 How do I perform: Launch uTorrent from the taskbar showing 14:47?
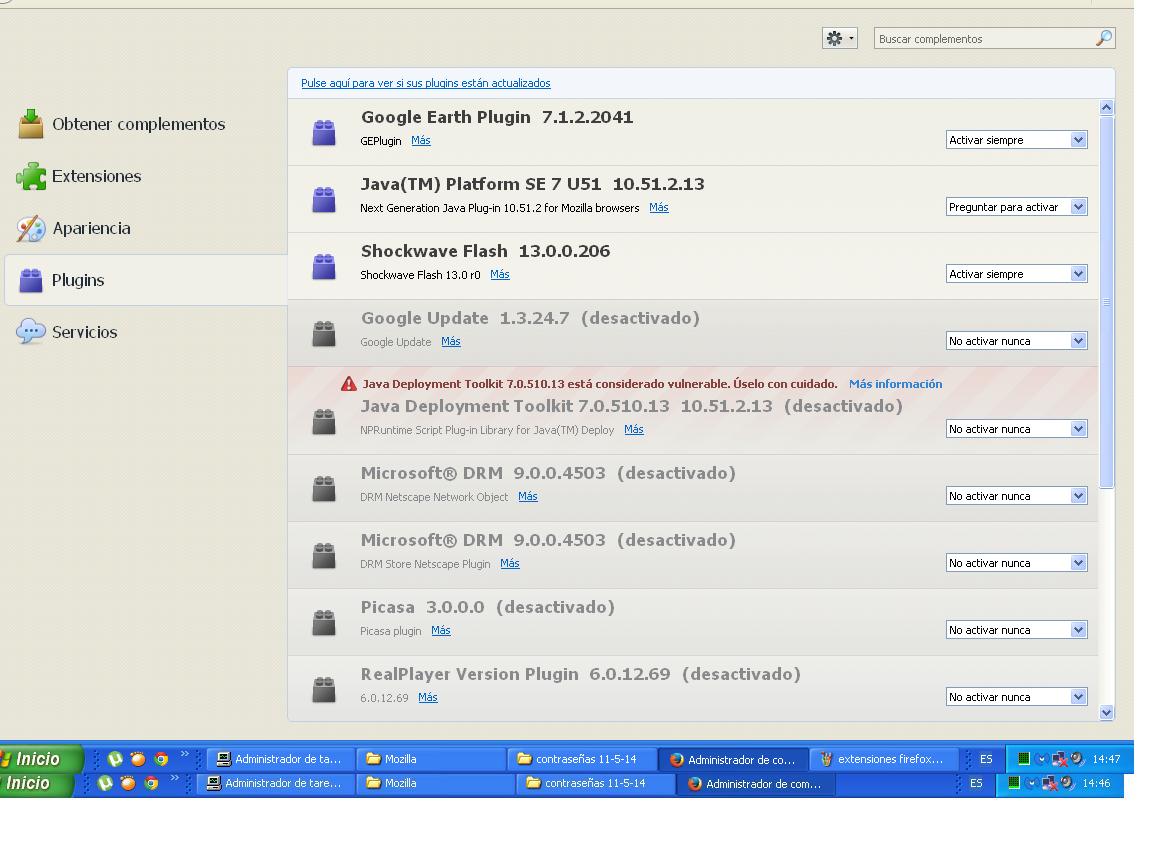point(115,759)
